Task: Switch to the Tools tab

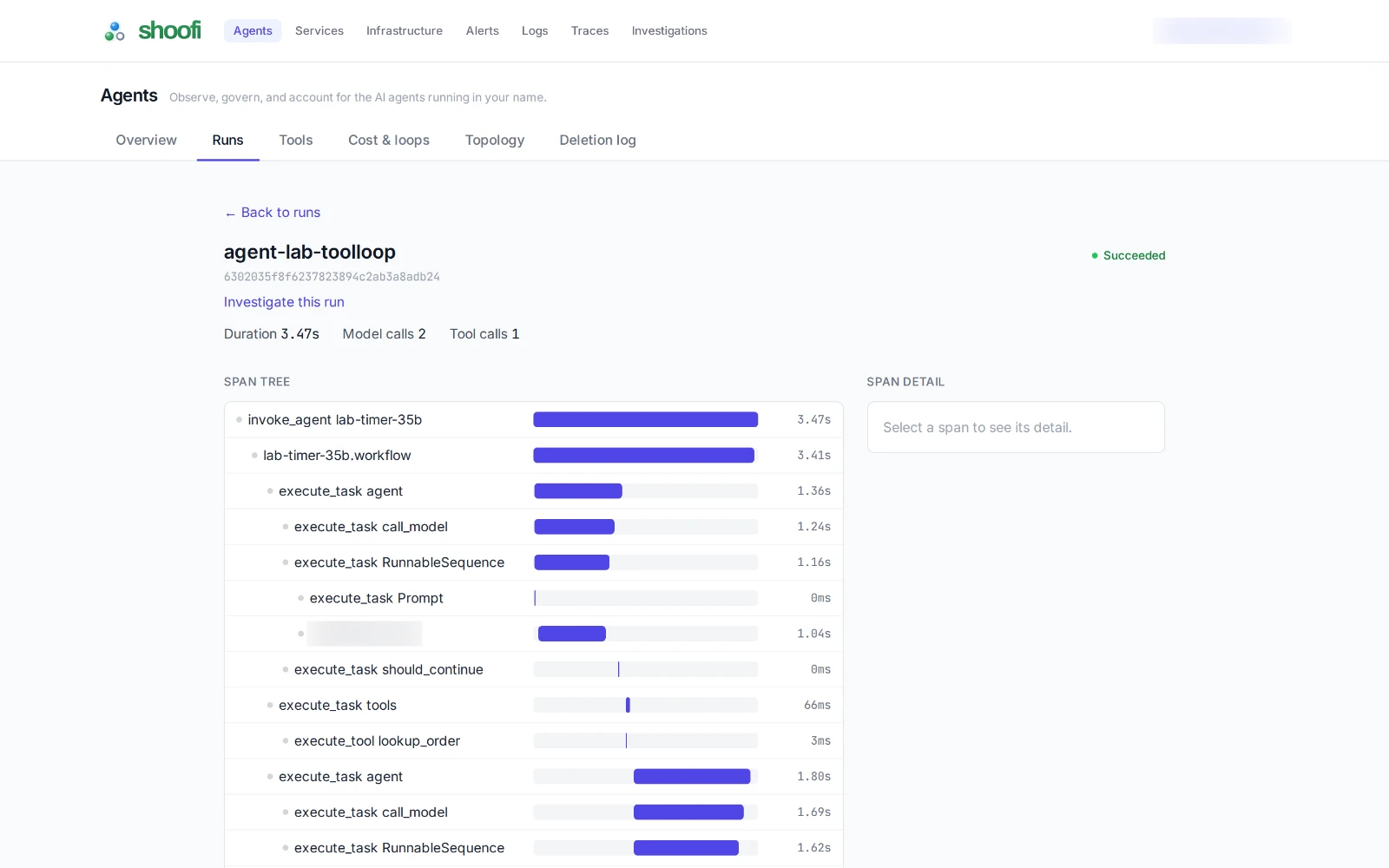Action: pos(296,140)
